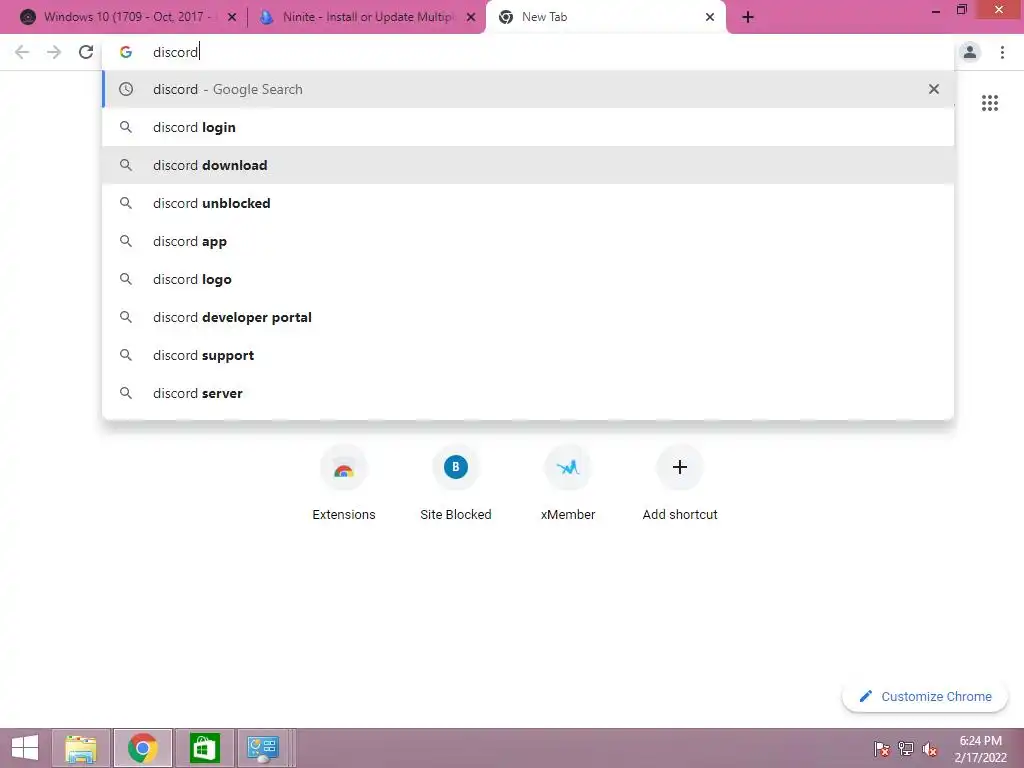This screenshot has width=1024, height=768.
Task: Select the New Tab tab
Action: tap(606, 17)
